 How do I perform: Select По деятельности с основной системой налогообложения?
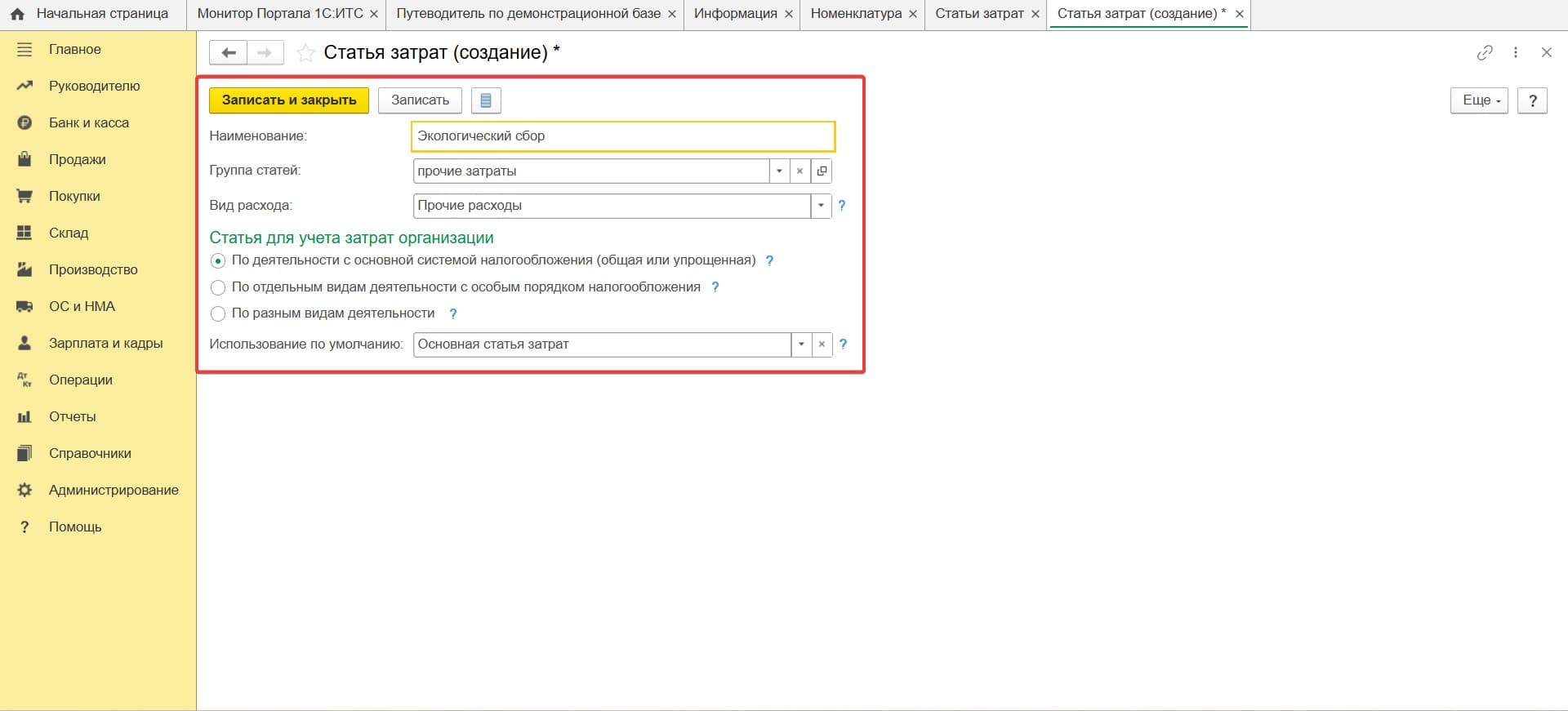218,261
